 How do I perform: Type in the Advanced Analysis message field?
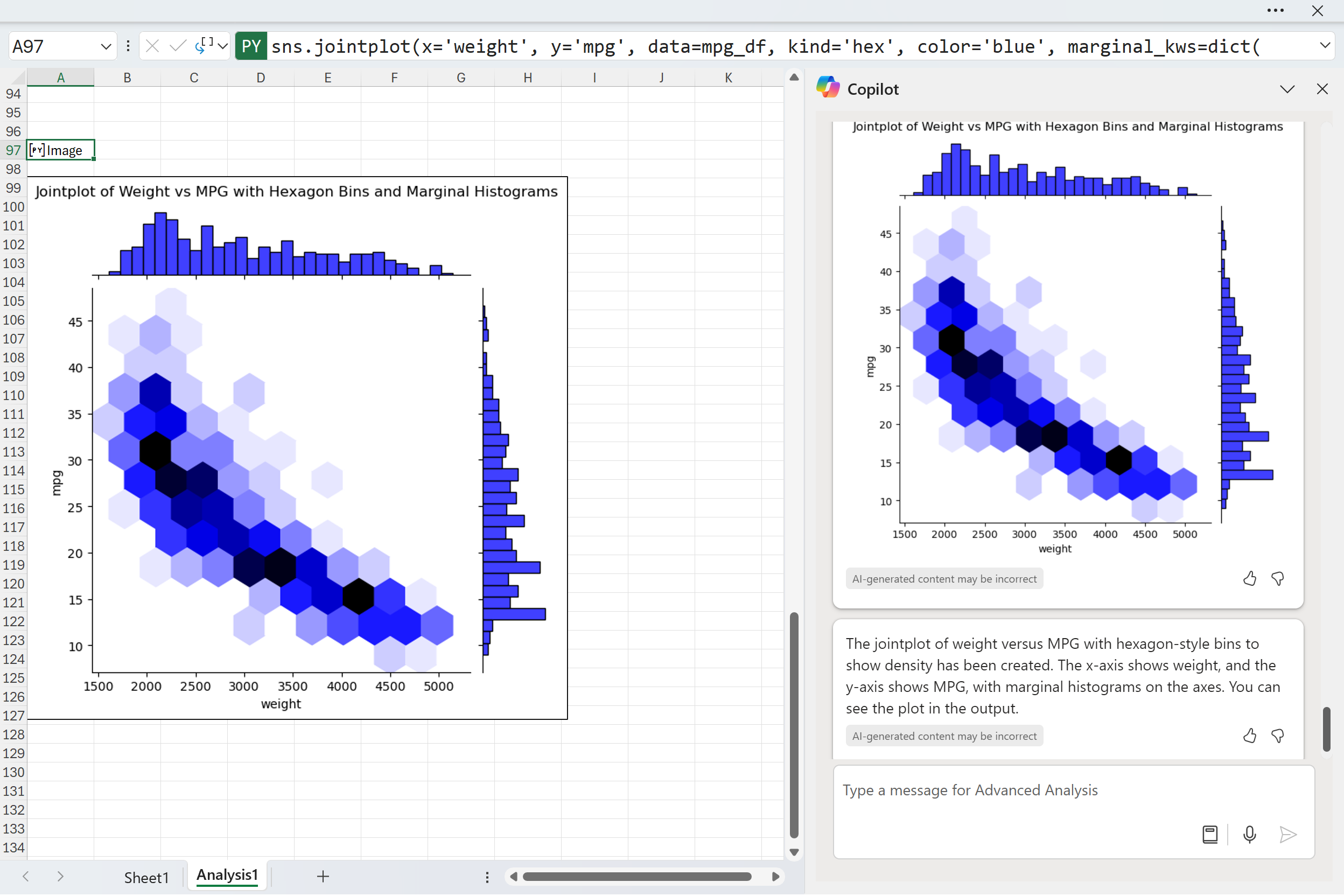coord(1017,790)
